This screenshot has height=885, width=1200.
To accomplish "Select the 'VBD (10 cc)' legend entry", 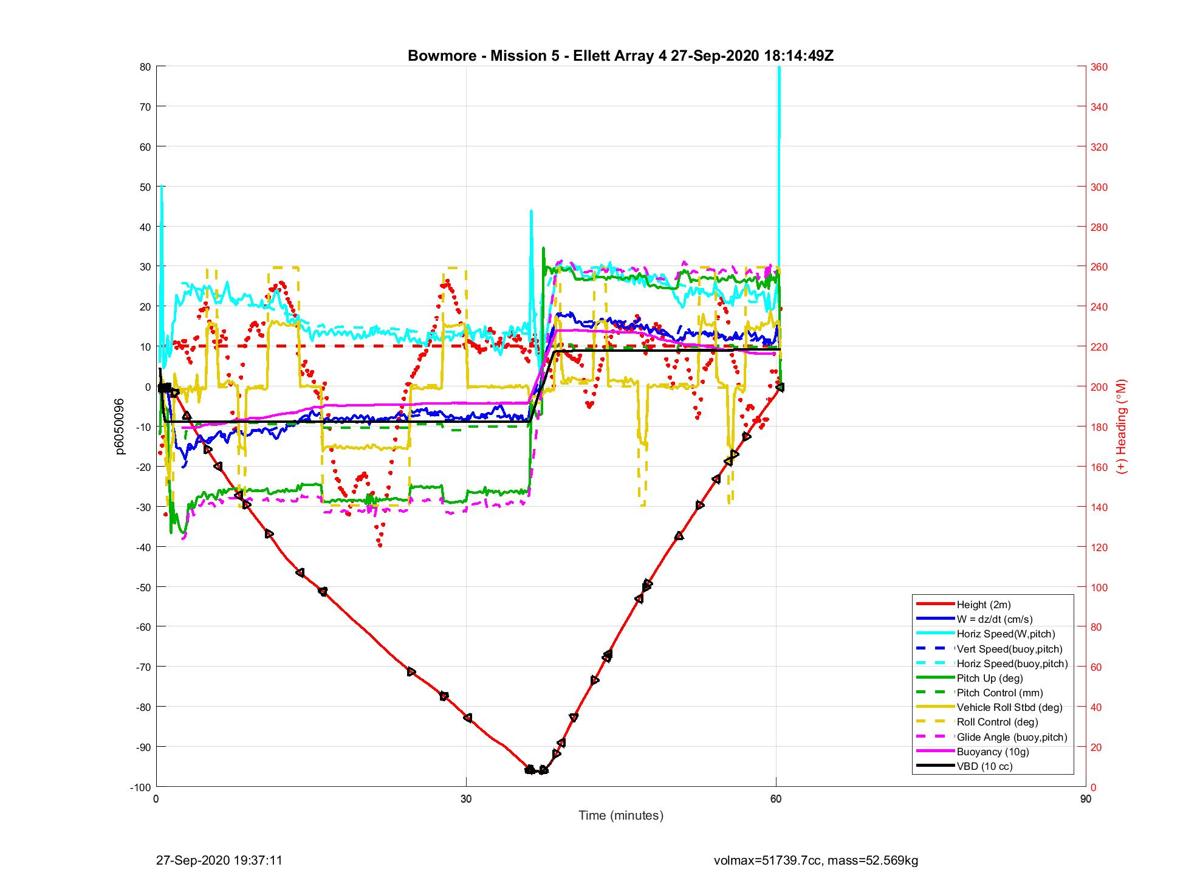I will [985, 766].
